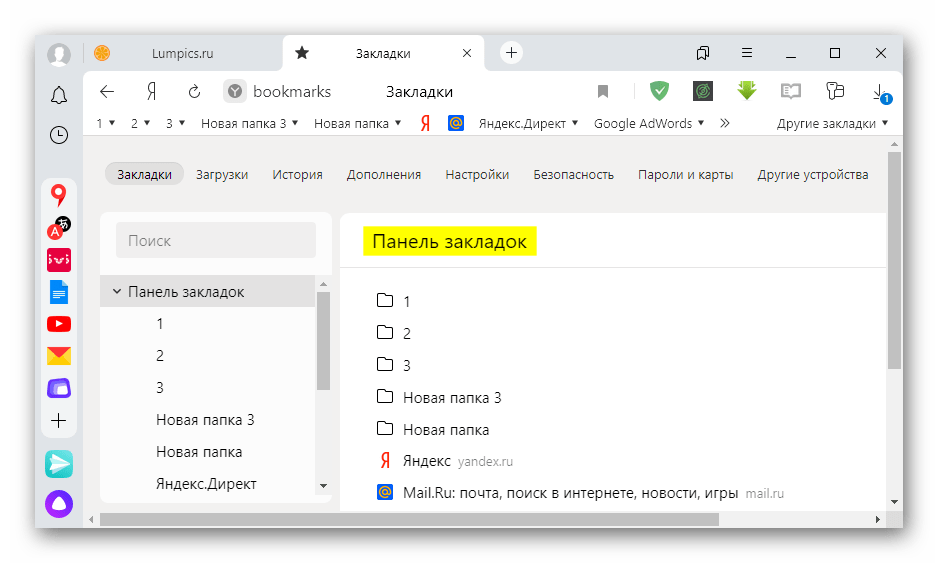This screenshot has height=563, width=938.
Task: Add a site with the sidebar plus
Action: tap(59, 421)
